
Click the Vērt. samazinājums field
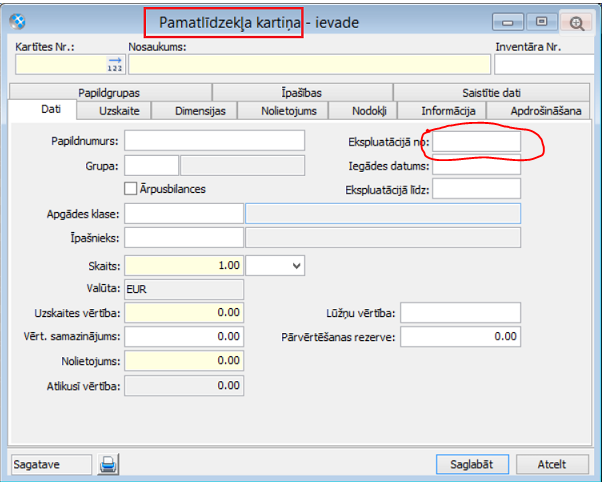tap(184, 337)
